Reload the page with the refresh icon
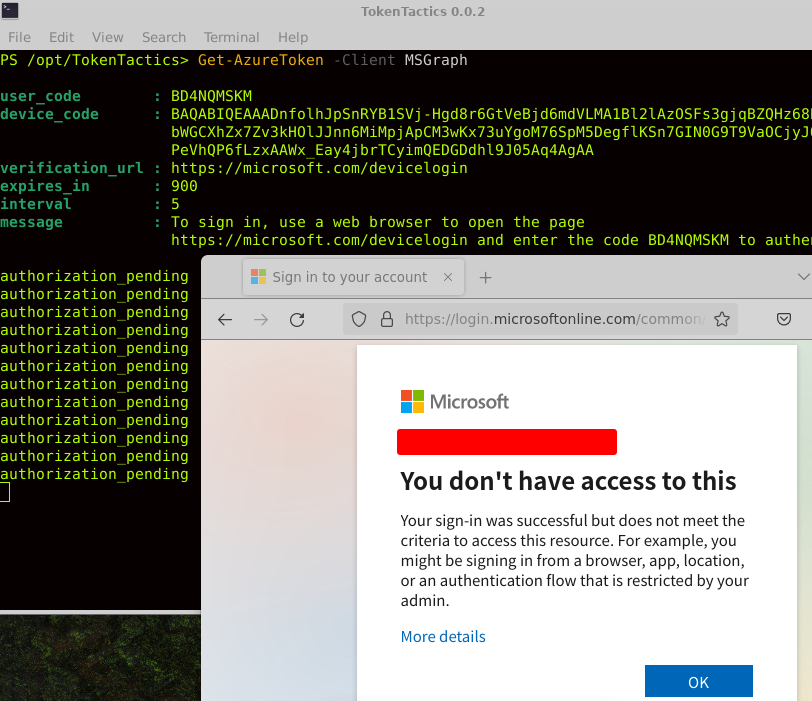This screenshot has width=812, height=701. (x=297, y=320)
